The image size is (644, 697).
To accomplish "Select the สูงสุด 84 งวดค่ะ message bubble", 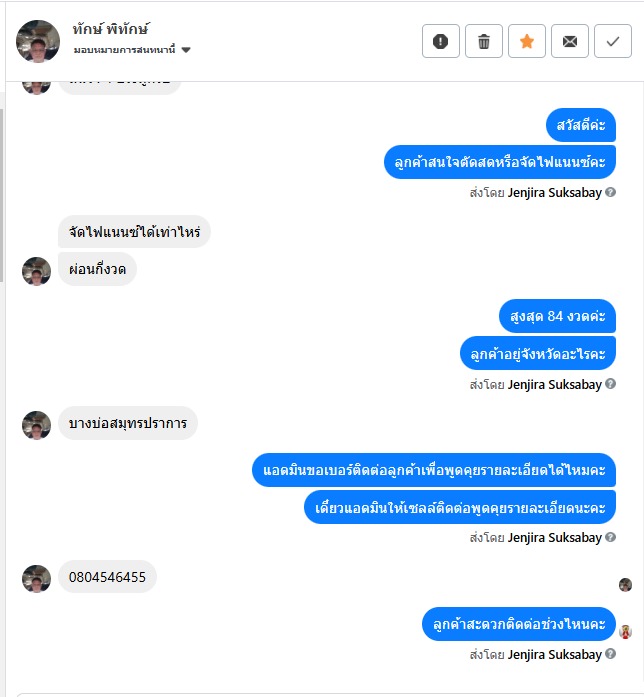I will tap(557, 316).
